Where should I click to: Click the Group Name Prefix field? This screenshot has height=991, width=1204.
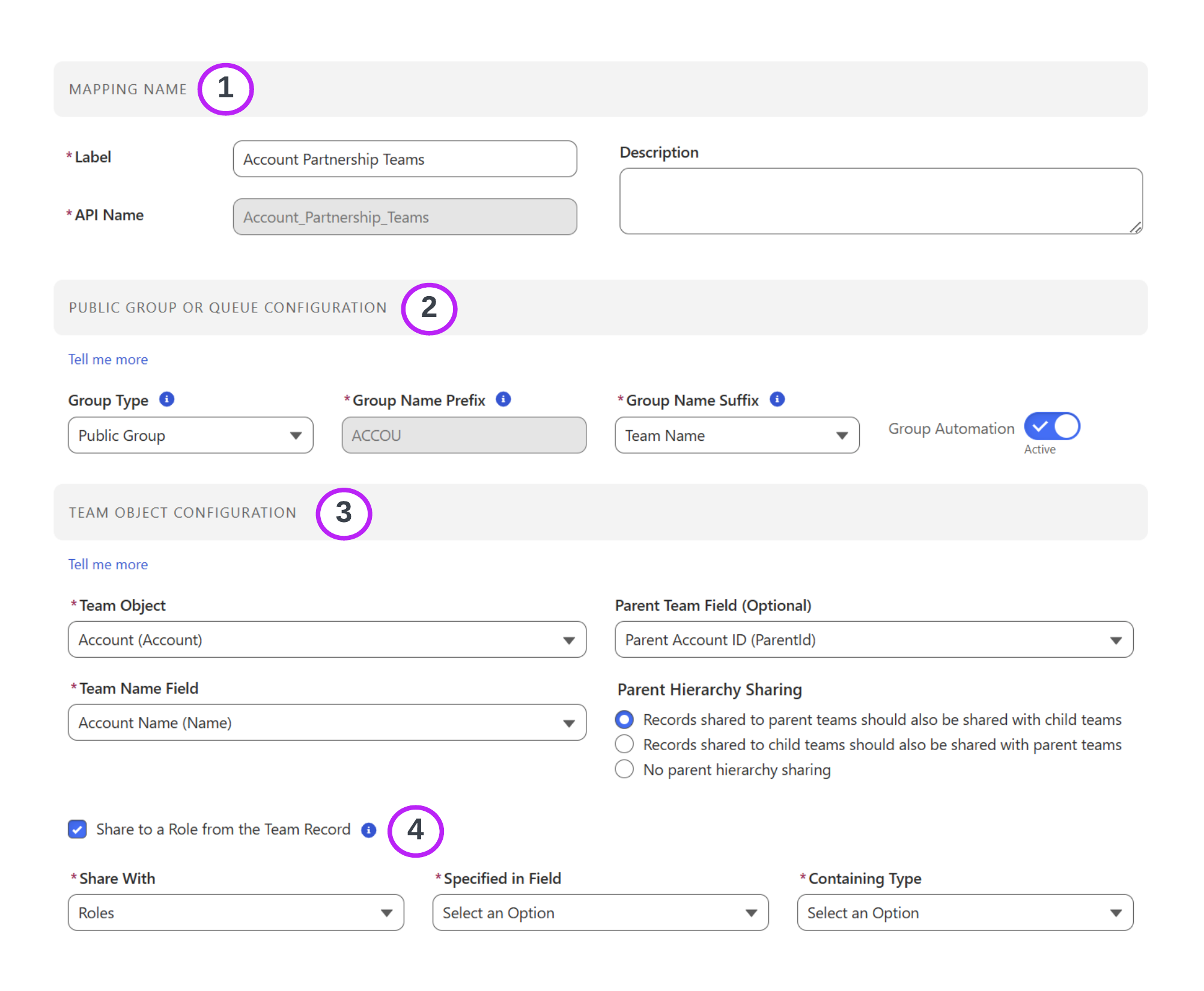[x=464, y=435]
